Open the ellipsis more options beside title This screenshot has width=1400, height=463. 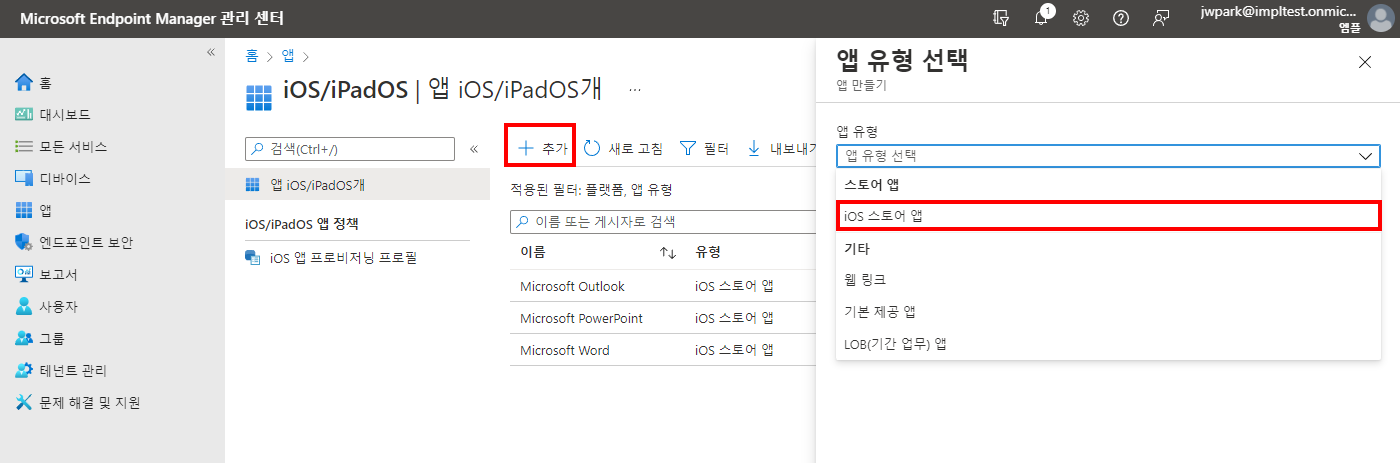coord(634,90)
